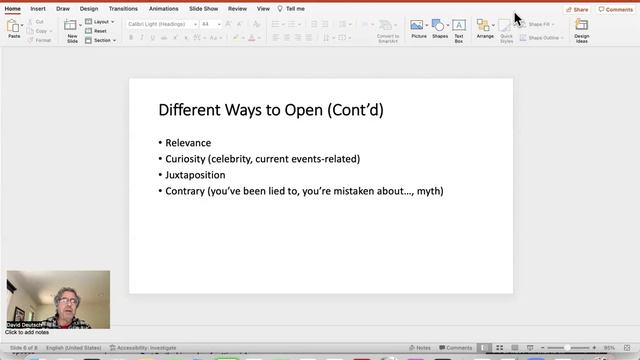Switch to Normal view icon

click(484, 348)
